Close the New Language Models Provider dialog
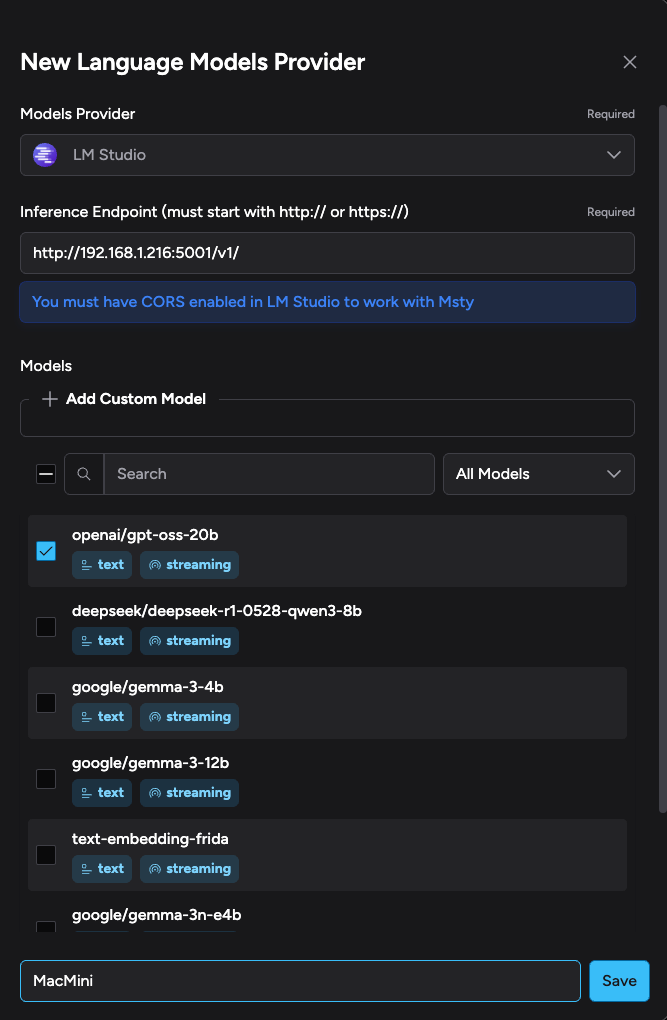The height and width of the screenshot is (1020, 667). click(630, 62)
